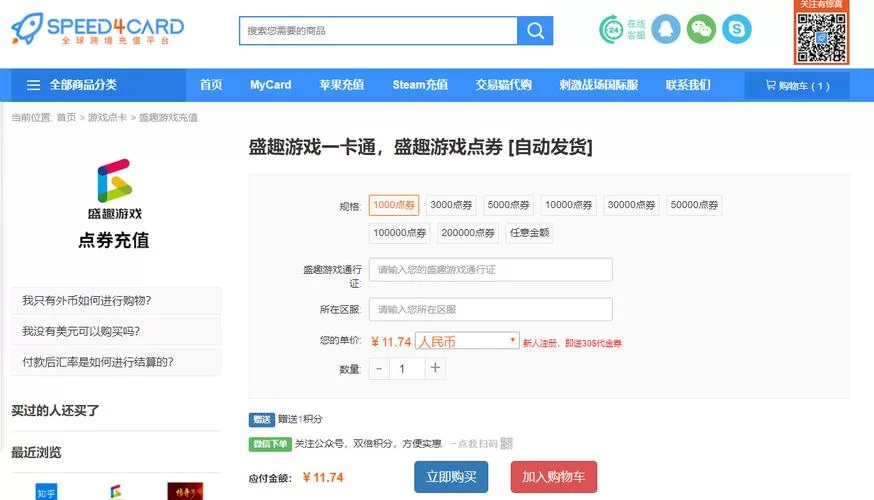The image size is (874, 500).
Task: Open the Skype contact icon
Action: [737, 29]
